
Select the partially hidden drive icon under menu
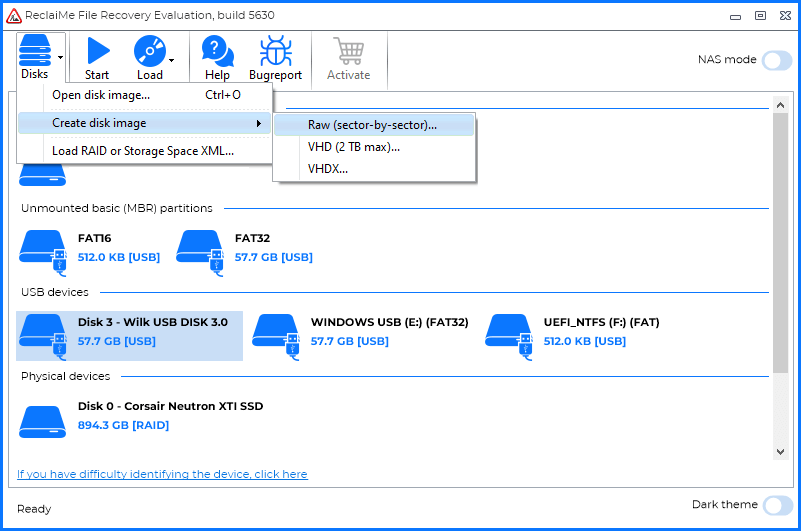coord(43,175)
